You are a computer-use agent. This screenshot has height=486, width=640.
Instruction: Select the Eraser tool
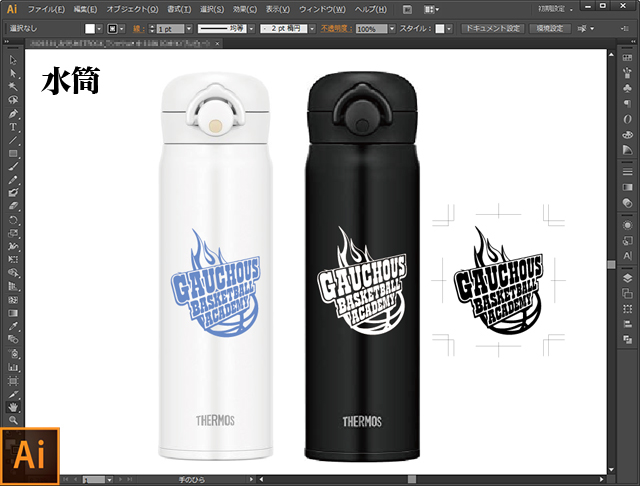click(13, 206)
